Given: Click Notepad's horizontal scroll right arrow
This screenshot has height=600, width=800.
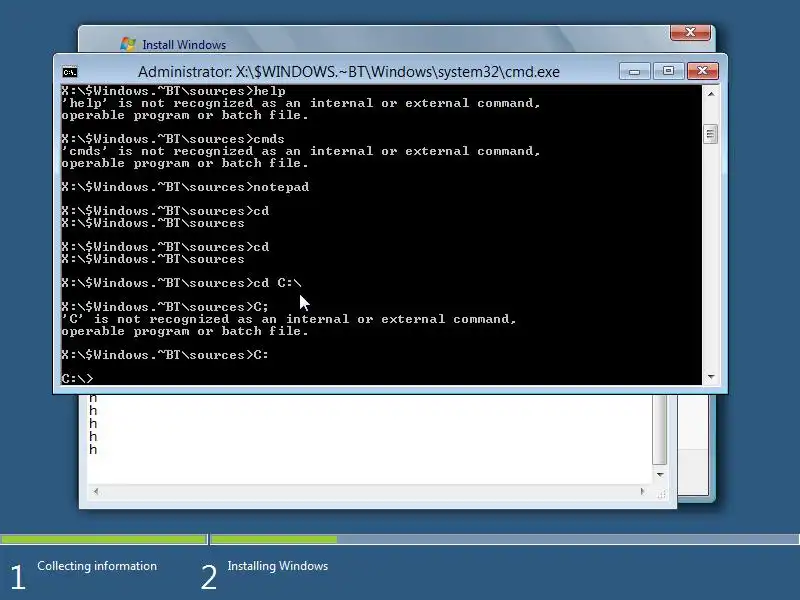Looking at the screenshot, I should point(642,491).
